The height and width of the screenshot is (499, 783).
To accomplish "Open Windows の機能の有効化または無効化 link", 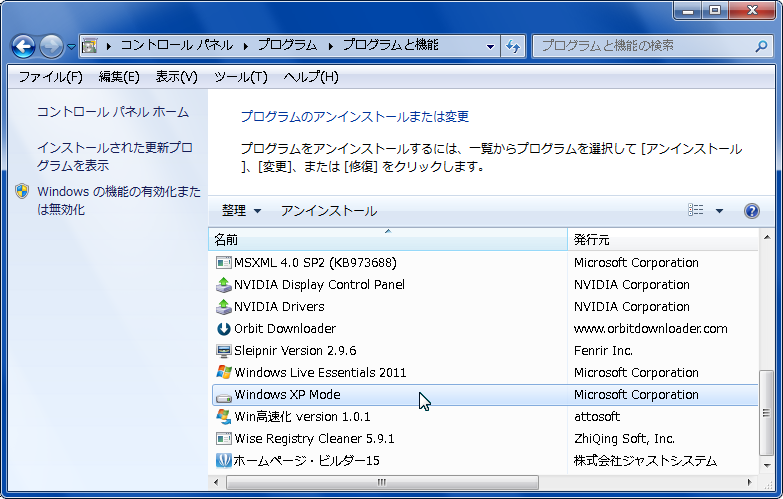I will point(119,200).
